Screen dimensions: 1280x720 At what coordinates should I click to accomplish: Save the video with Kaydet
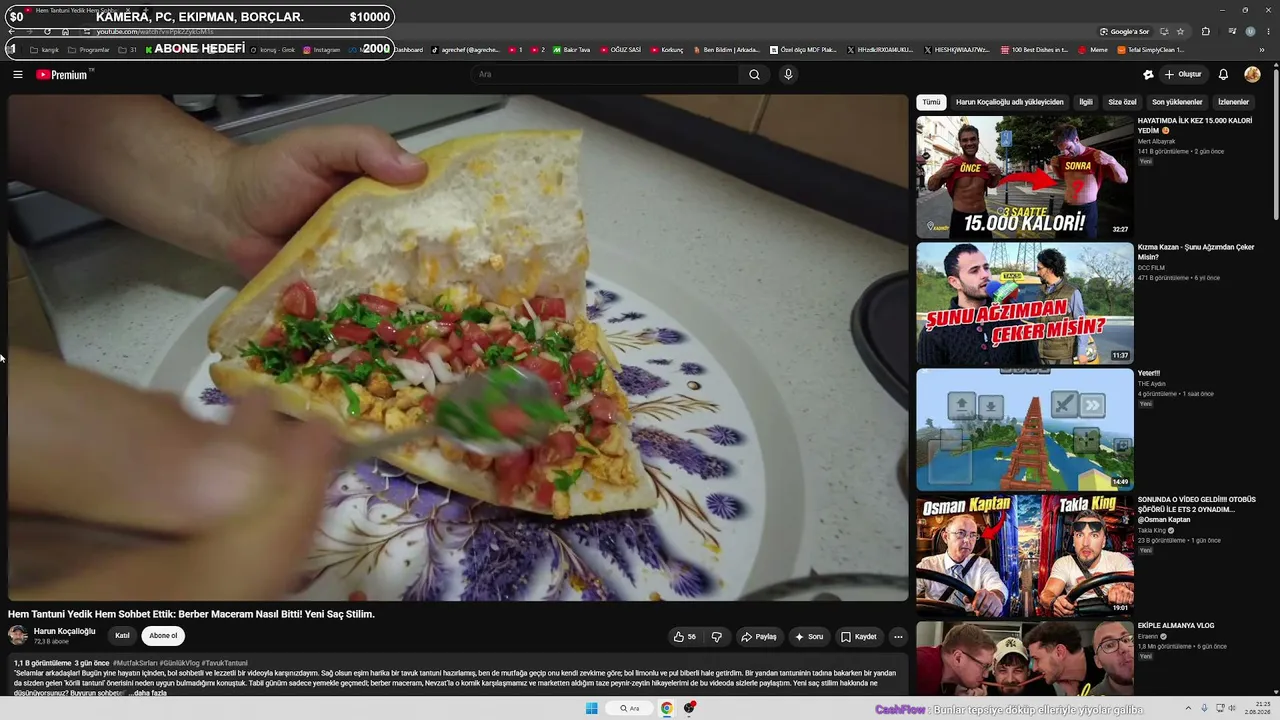[858, 637]
